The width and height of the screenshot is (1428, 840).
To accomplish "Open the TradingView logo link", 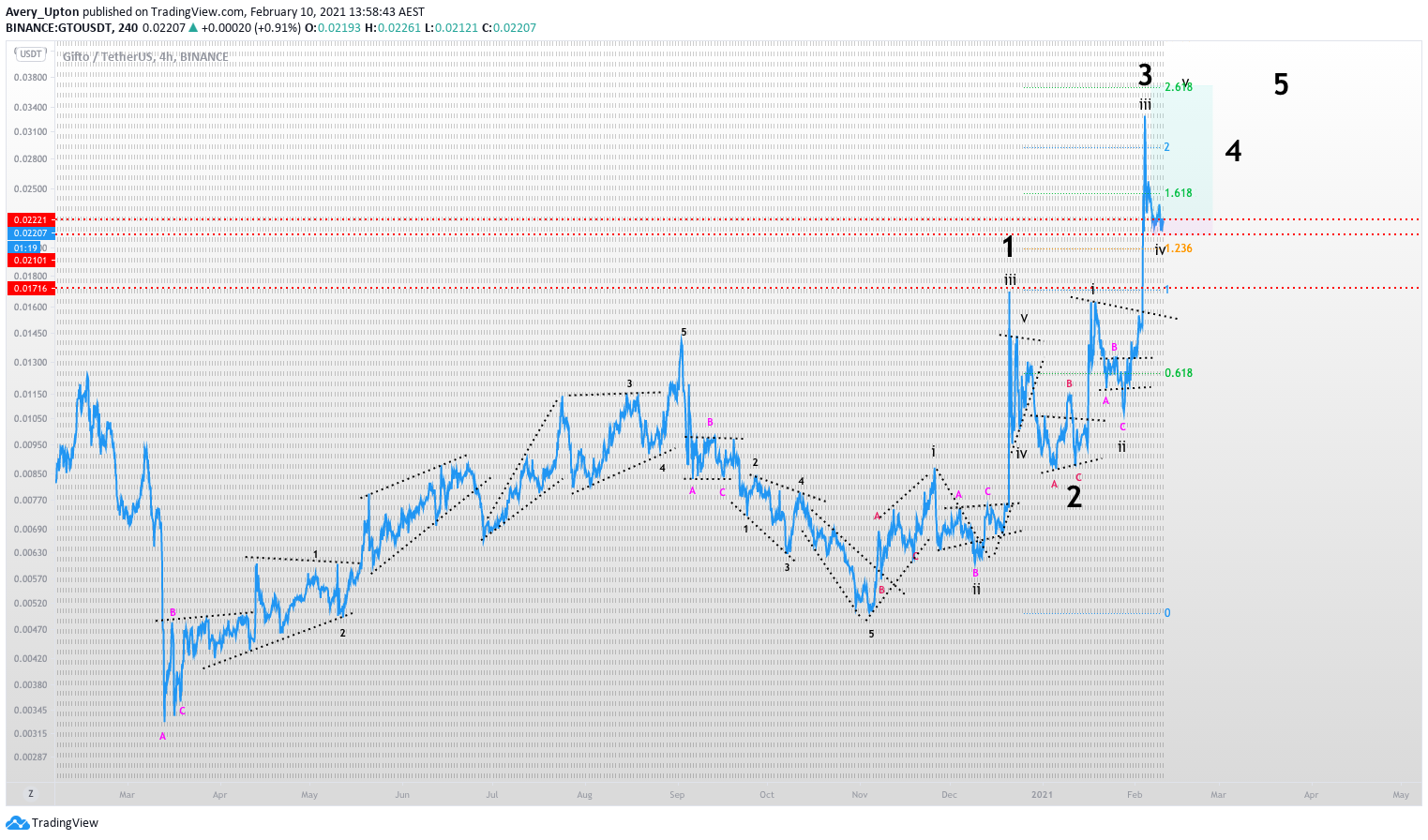I will 53,822.
